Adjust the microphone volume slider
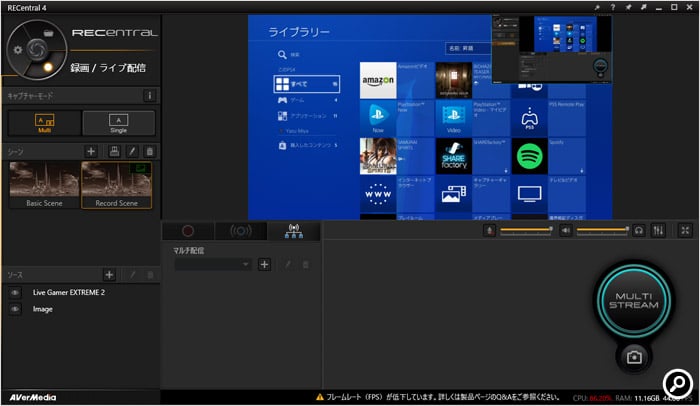The image size is (700, 406). click(526, 230)
